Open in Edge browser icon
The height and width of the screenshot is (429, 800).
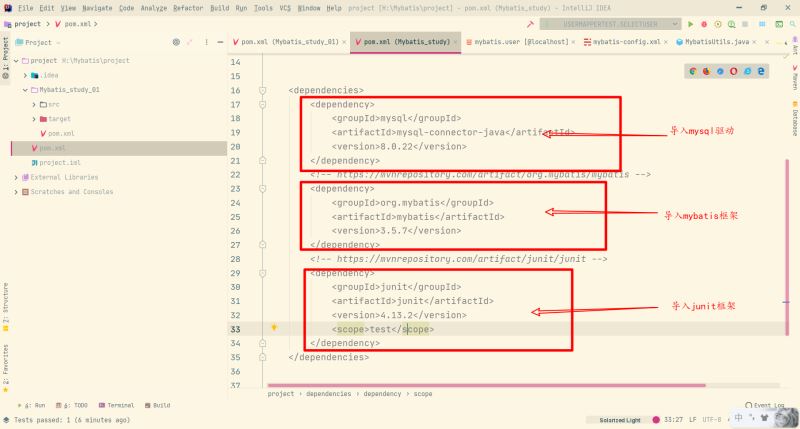point(761,71)
